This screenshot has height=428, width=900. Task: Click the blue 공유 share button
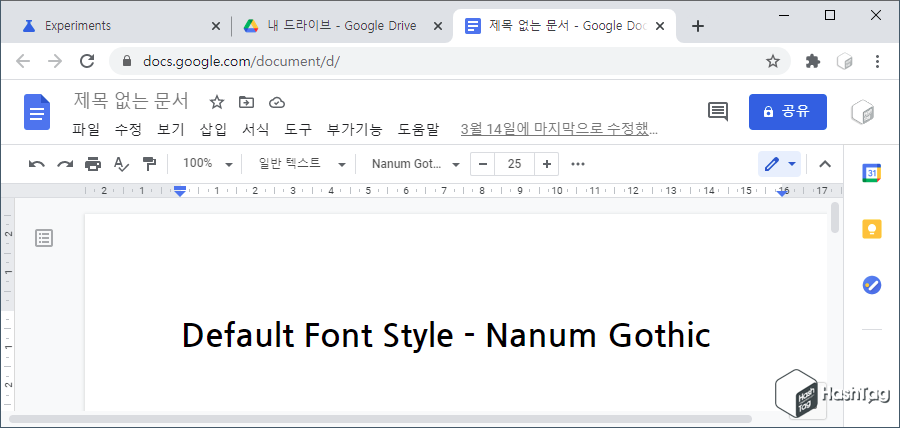(x=788, y=112)
